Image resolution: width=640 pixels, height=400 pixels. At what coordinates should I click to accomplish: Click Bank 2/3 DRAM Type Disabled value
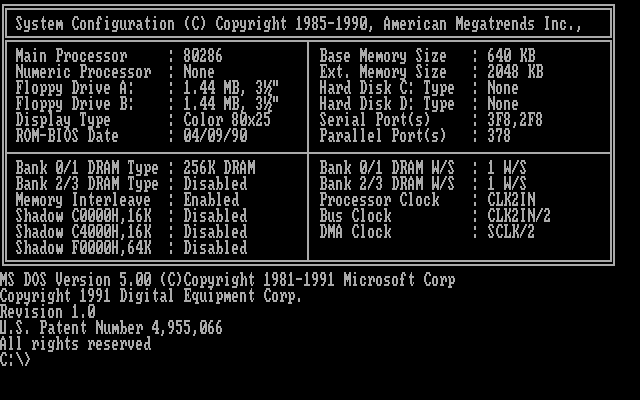[215, 184]
